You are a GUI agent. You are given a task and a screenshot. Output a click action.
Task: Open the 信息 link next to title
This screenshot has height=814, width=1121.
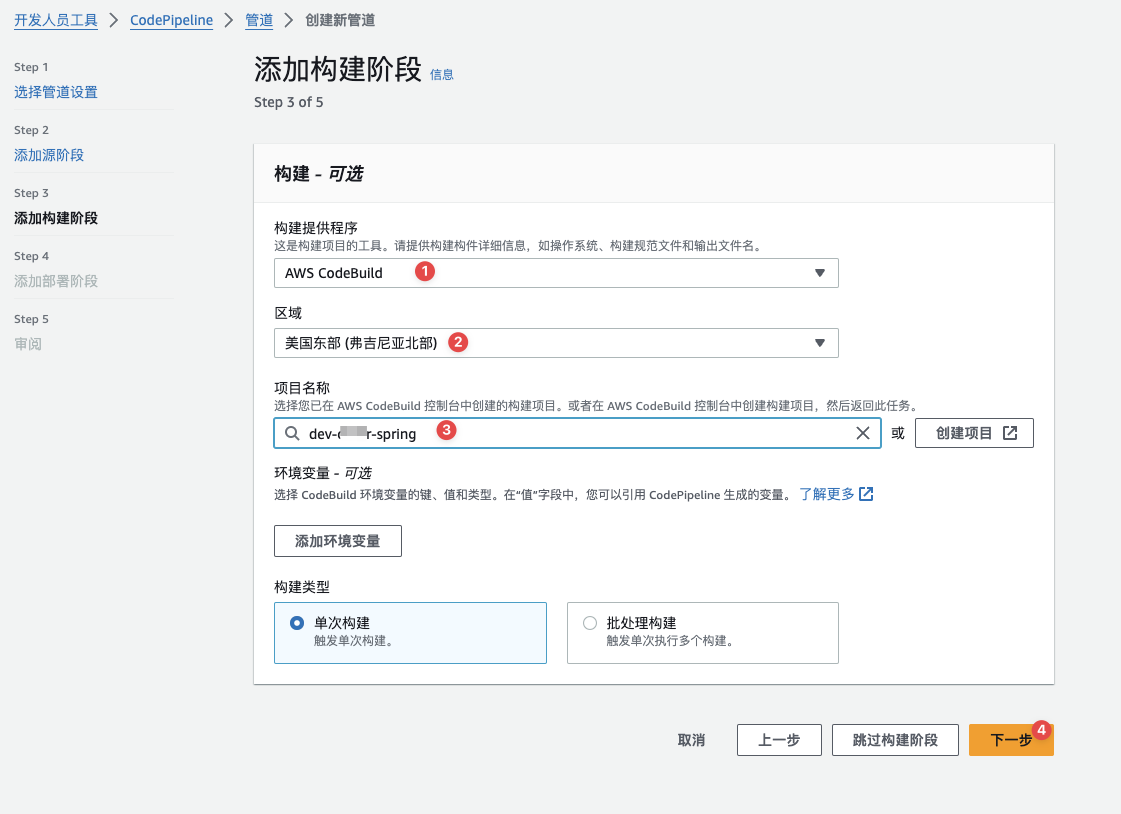(x=441, y=74)
